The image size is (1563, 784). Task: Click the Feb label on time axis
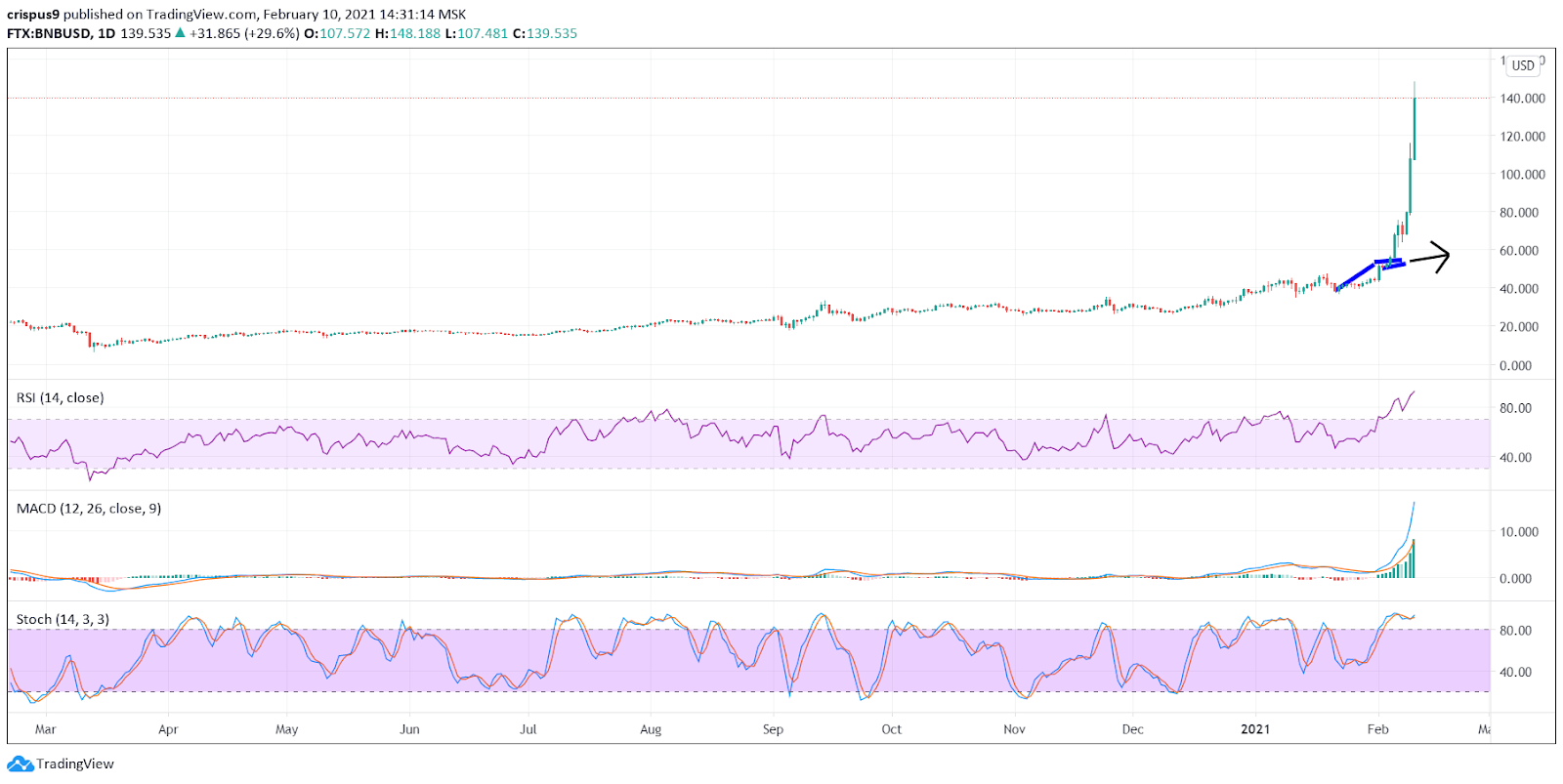click(1378, 729)
